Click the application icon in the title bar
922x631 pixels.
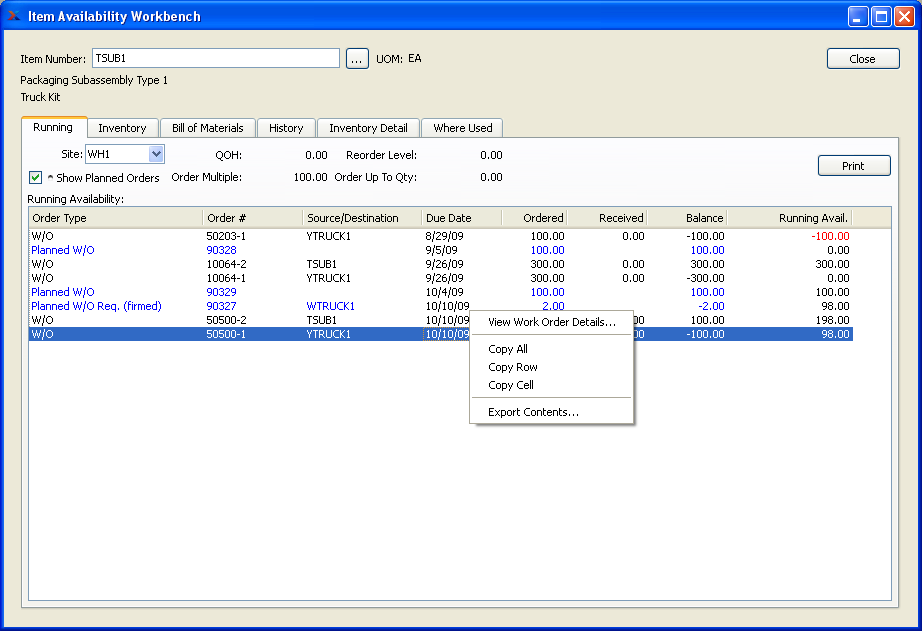point(14,16)
